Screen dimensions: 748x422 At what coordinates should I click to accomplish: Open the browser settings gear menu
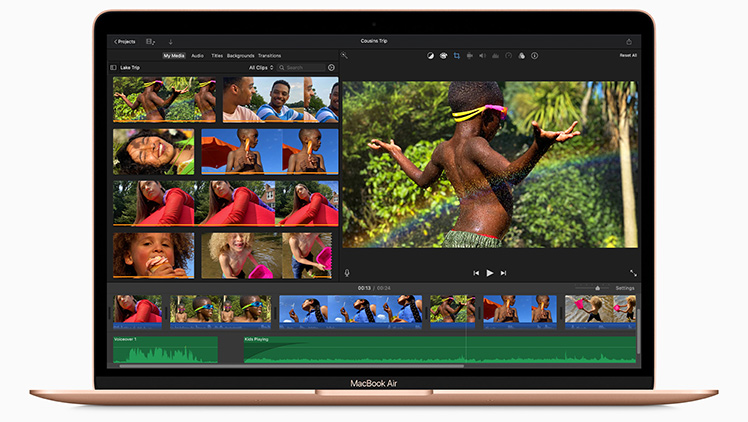(331, 68)
